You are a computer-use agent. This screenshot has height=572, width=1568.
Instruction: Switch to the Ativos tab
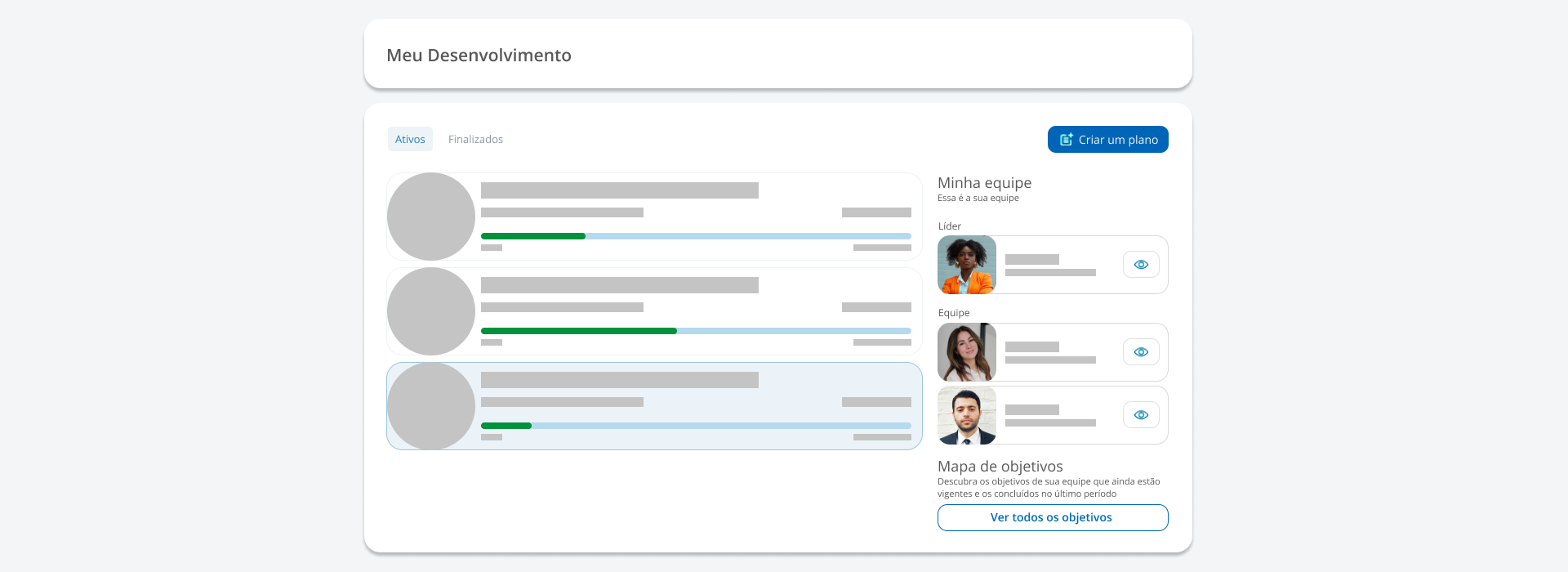[x=410, y=140]
